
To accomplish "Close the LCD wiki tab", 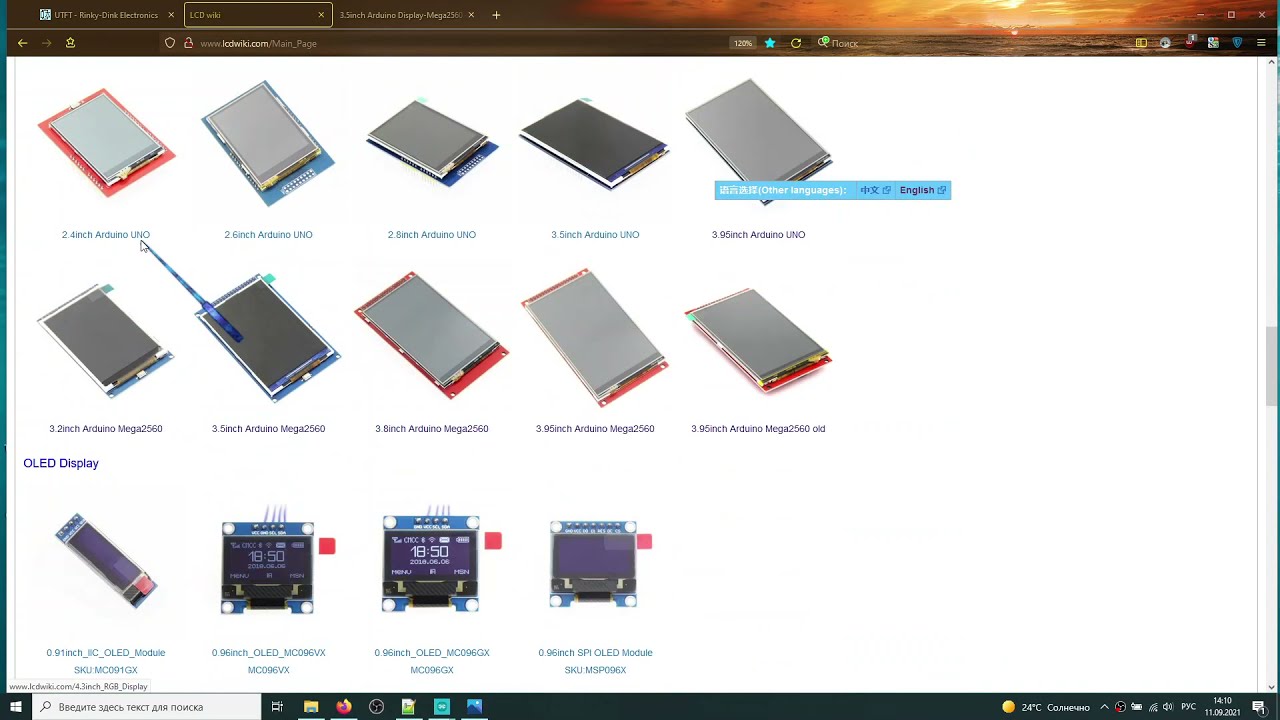I will pyautogui.click(x=321, y=15).
